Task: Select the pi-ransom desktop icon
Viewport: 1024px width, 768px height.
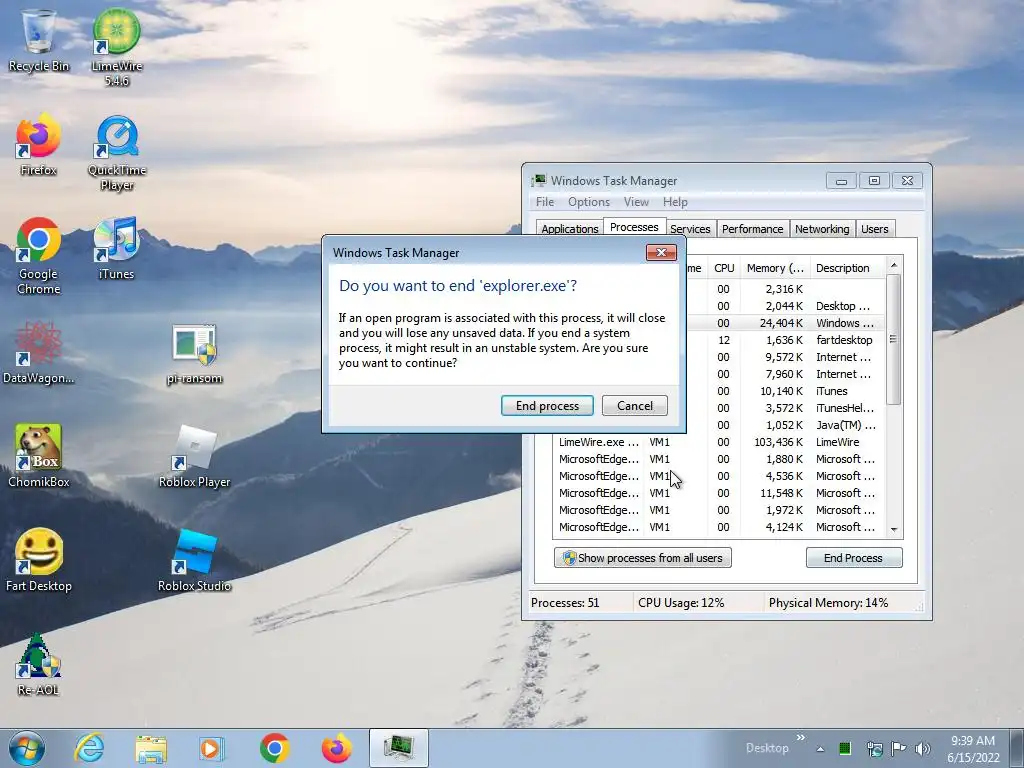Action: coord(195,353)
